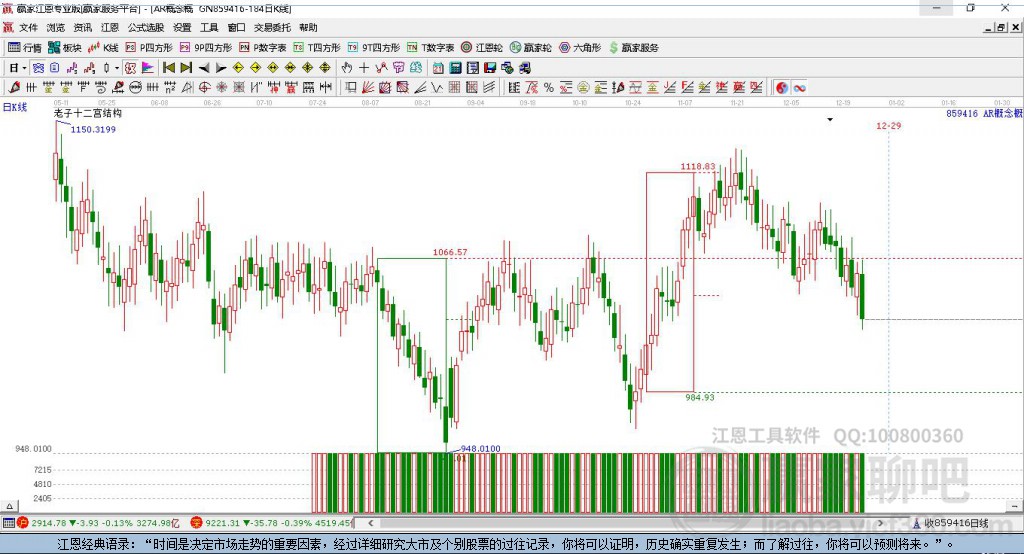Select the red target circle tool
This screenshot has width=1024, height=554.
coord(204,87)
